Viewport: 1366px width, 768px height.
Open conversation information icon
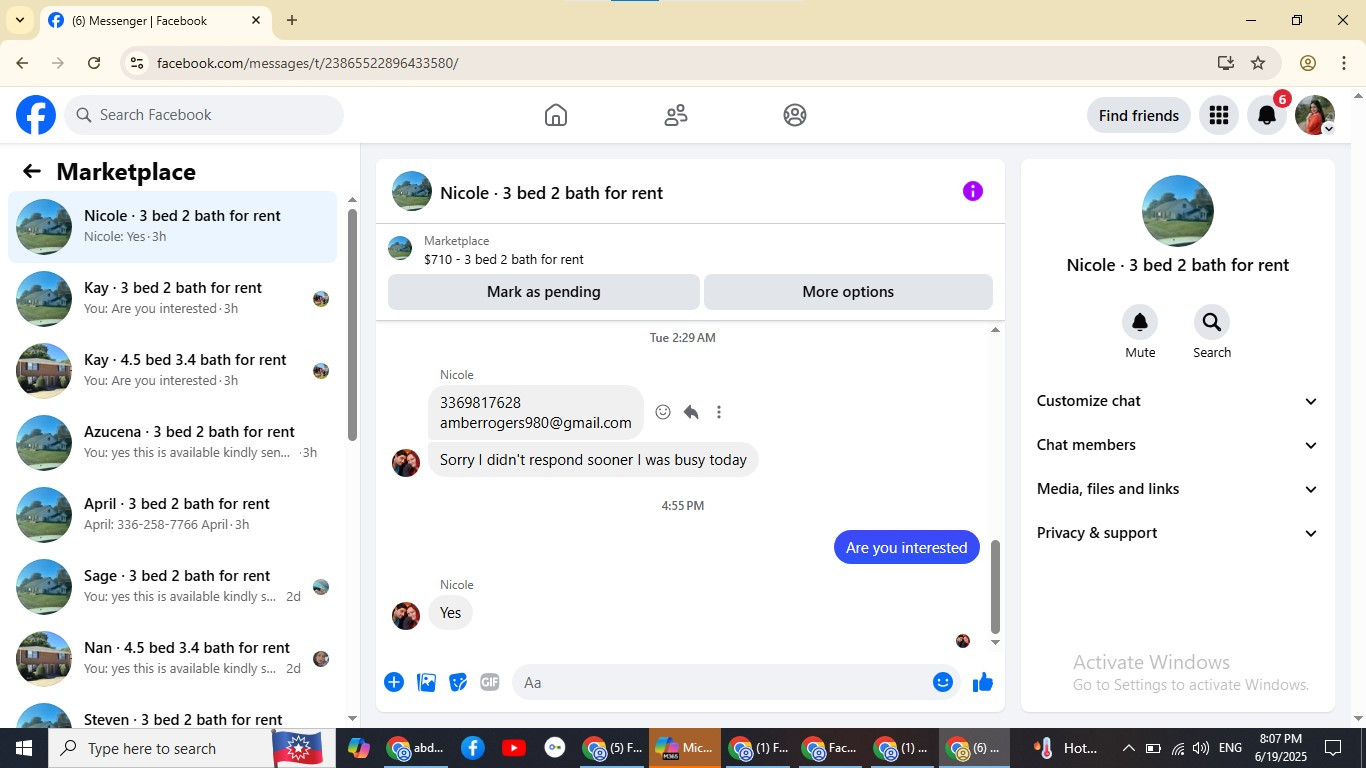[973, 191]
